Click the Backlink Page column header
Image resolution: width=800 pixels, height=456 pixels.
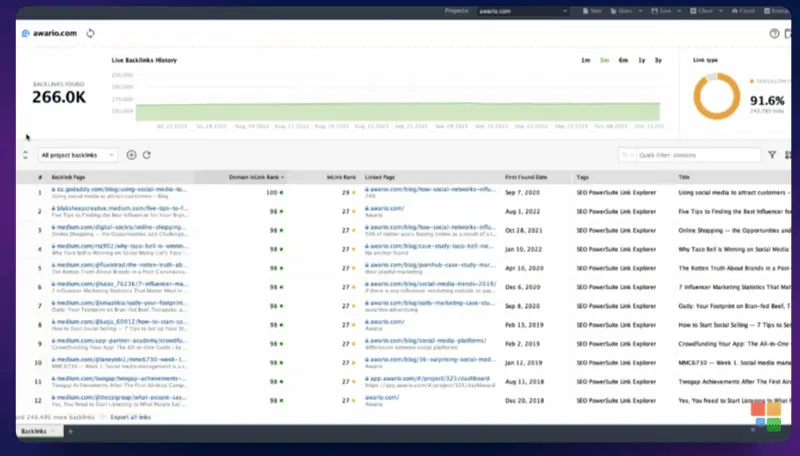tap(68, 178)
